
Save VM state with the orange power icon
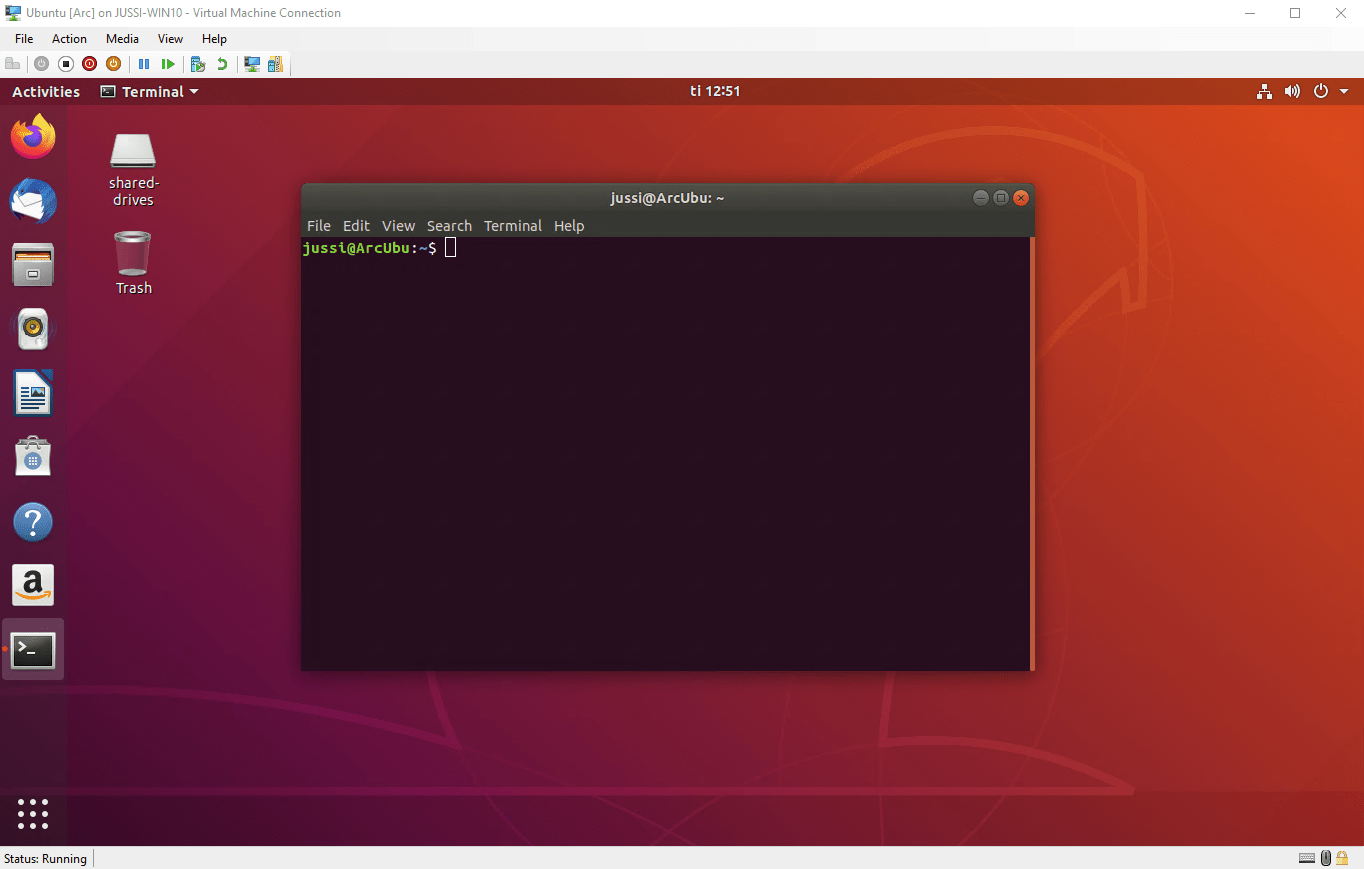click(114, 64)
